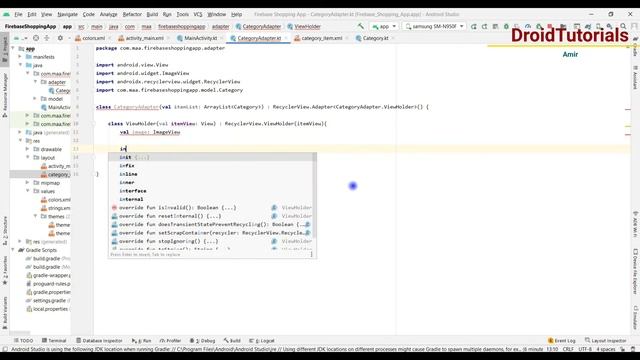Collapse the layout folder
The height and width of the screenshot is (360, 640).
(28, 157)
